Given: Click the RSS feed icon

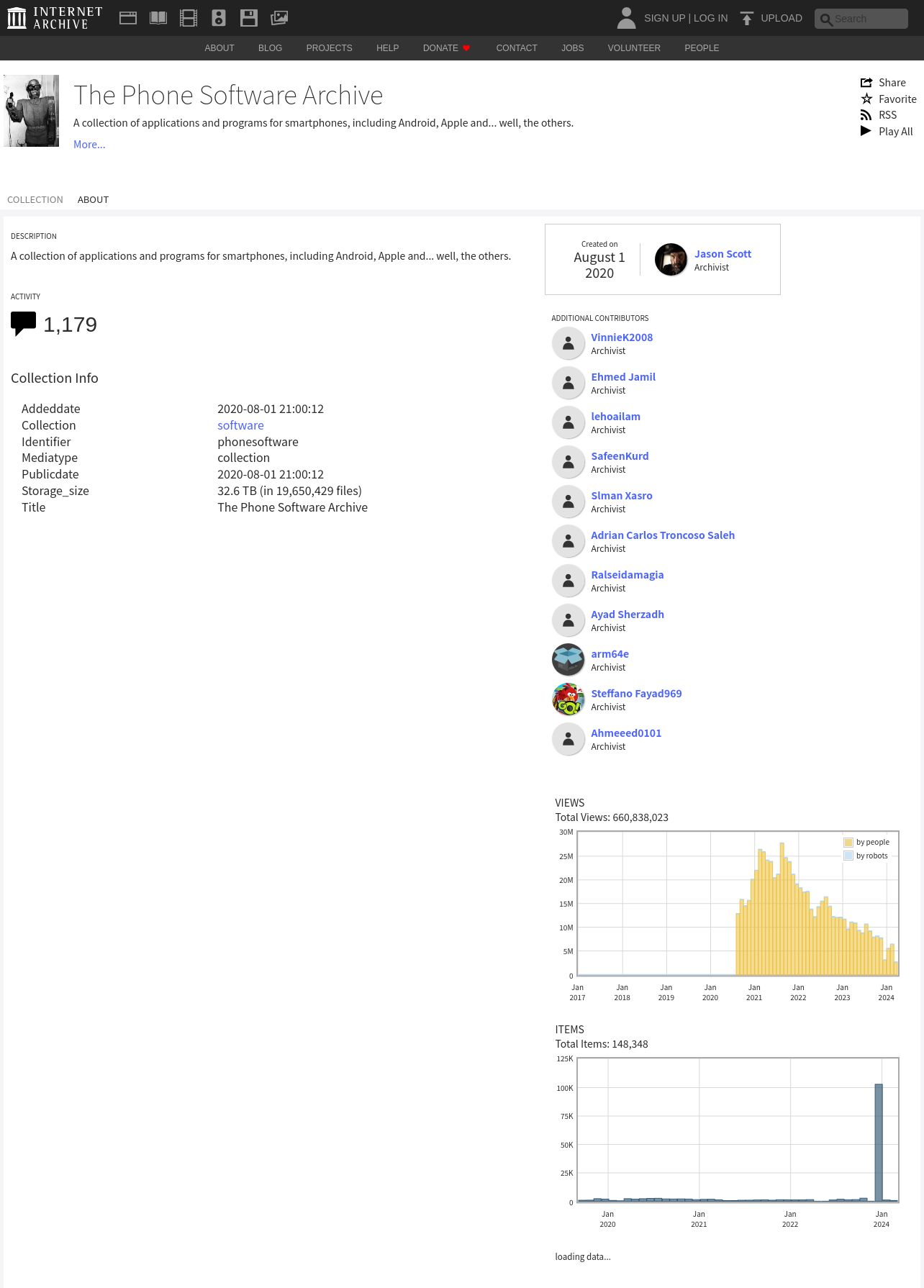Looking at the screenshot, I should (x=866, y=115).
